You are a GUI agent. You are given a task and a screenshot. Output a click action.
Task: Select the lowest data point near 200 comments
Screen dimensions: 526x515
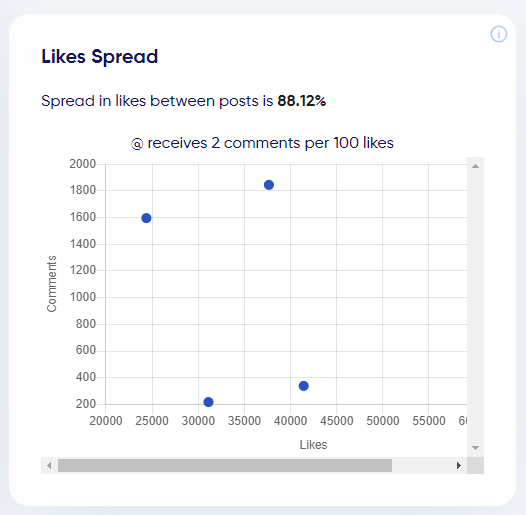click(208, 402)
